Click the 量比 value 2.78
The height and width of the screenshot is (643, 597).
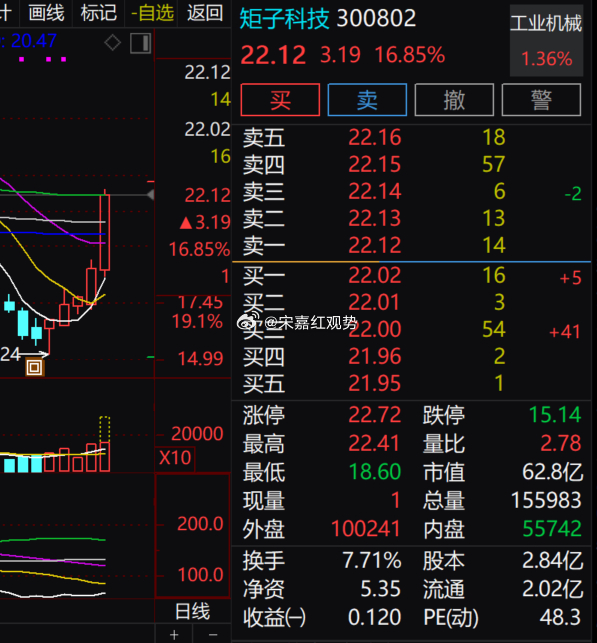[x=561, y=443]
